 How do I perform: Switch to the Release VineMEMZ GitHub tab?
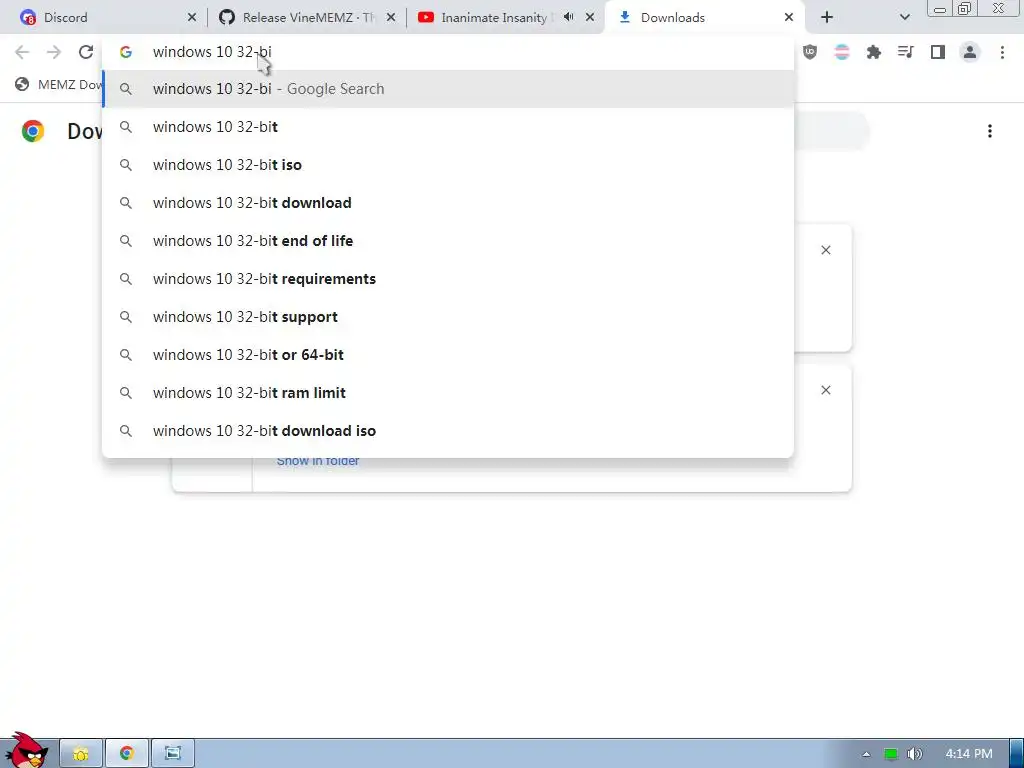tap(306, 18)
